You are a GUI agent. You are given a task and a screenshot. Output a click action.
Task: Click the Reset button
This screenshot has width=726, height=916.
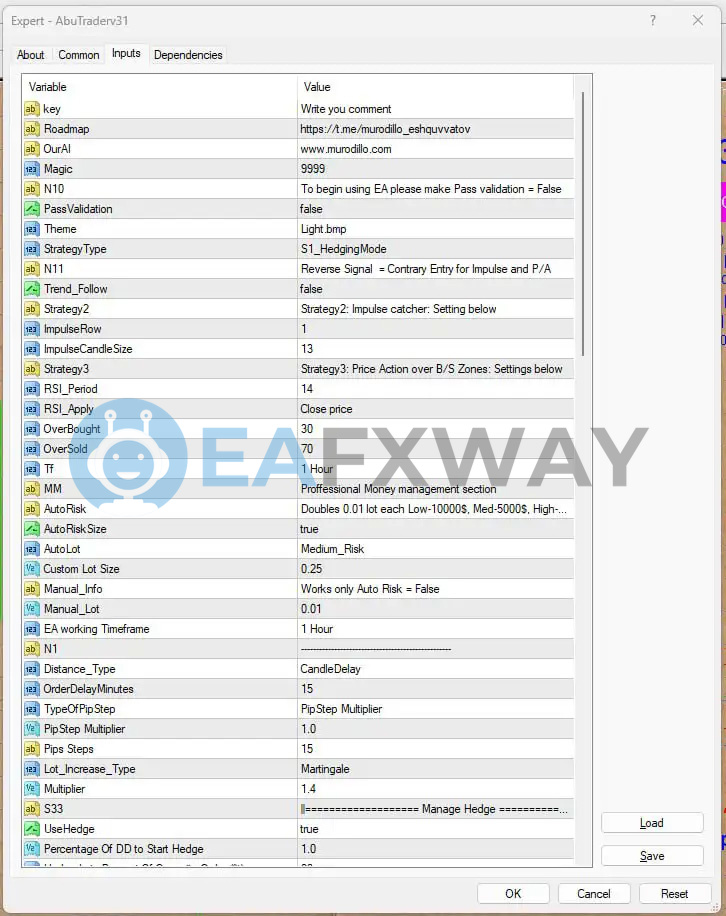tap(675, 894)
